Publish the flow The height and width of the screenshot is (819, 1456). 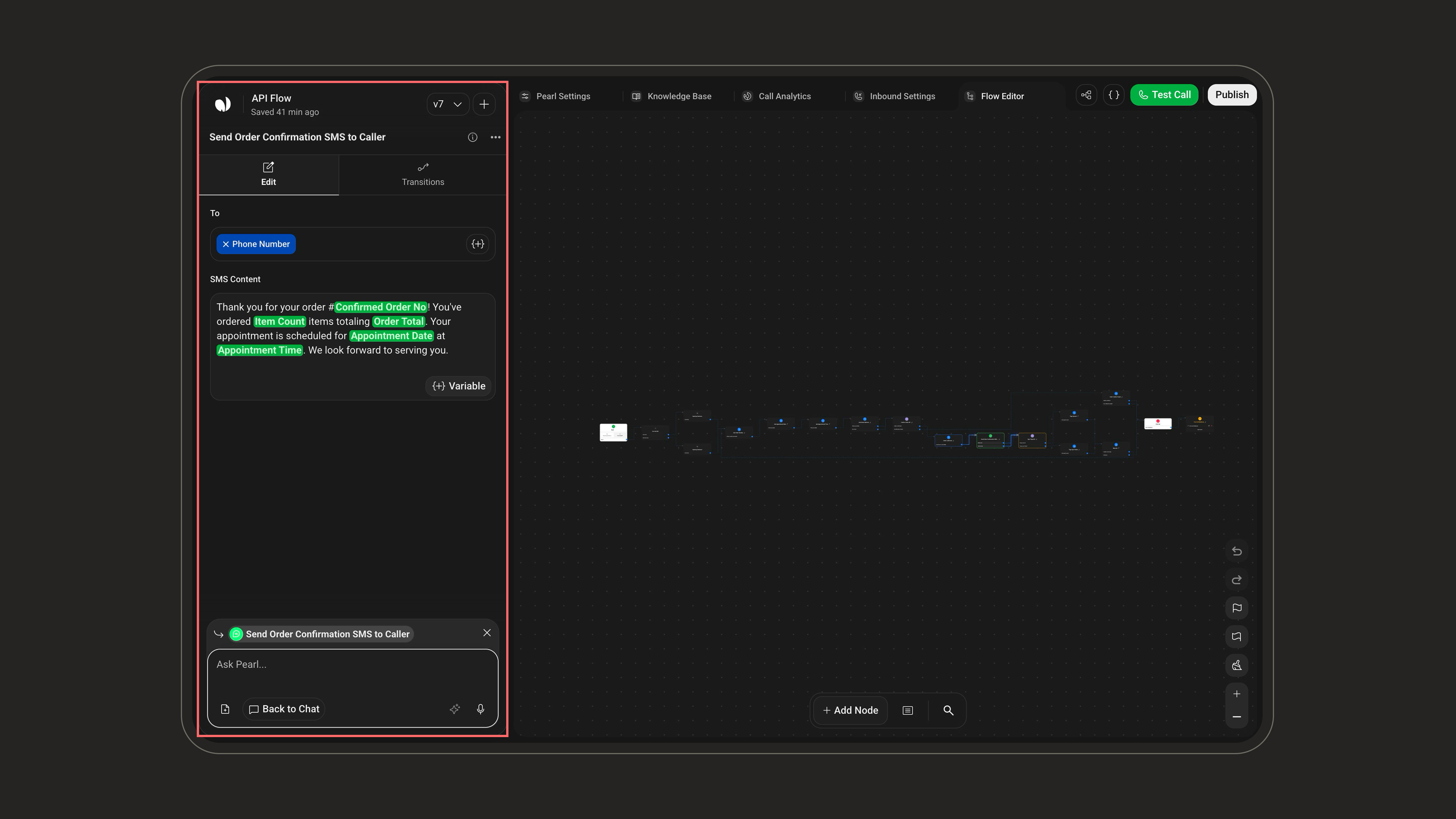click(1232, 95)
